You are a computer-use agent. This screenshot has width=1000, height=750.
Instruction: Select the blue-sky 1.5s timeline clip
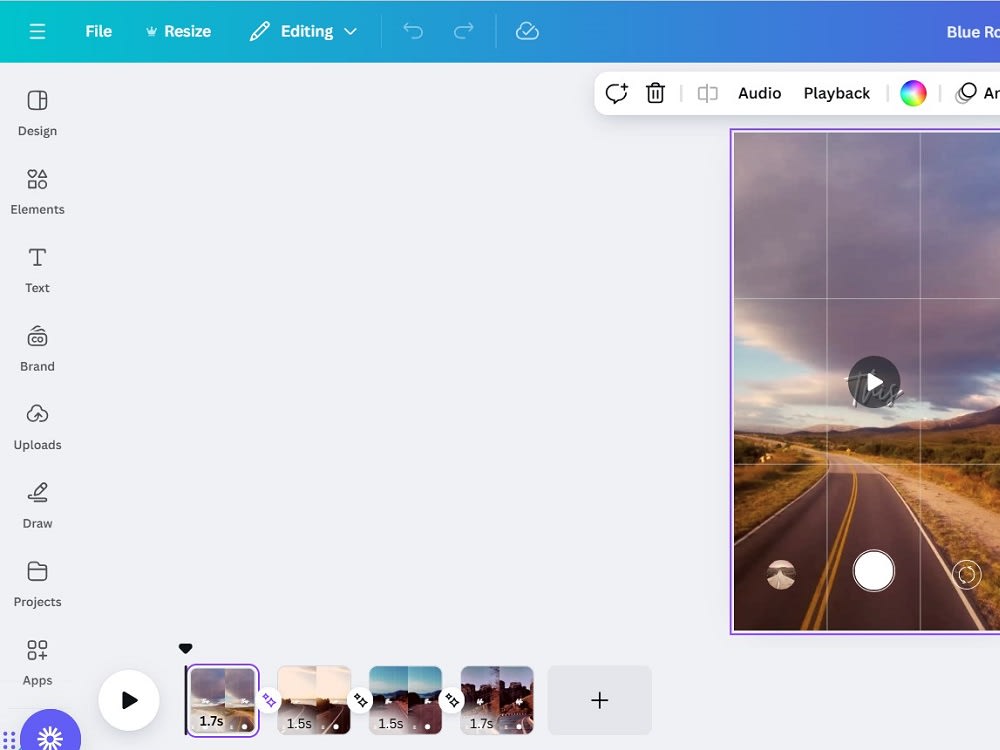406,700
